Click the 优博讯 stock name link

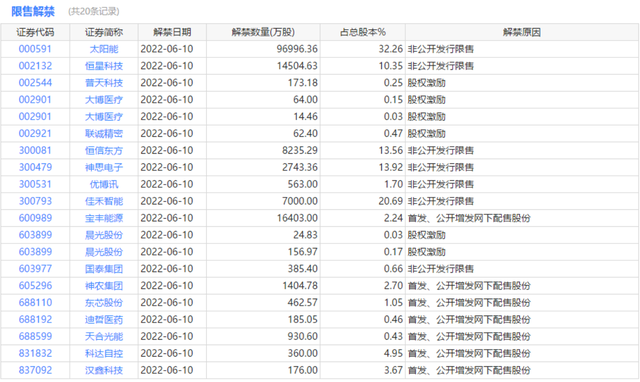[104, 184]
